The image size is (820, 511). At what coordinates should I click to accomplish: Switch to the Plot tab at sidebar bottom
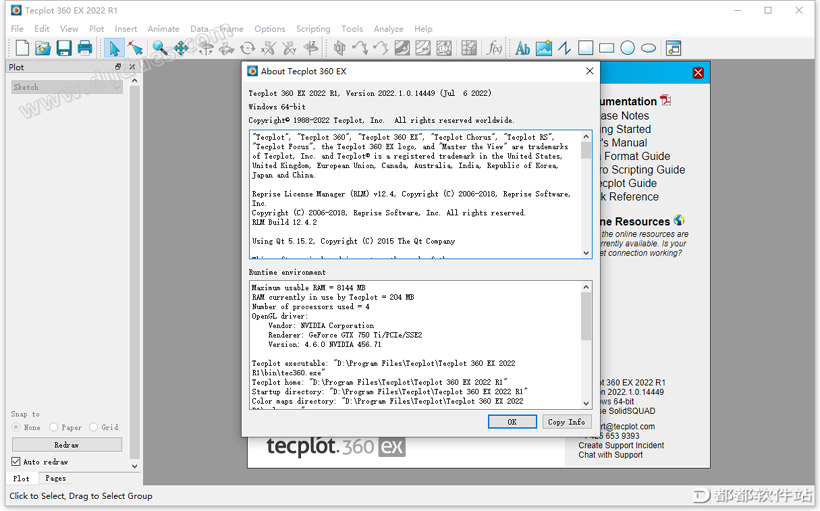(x=21, y=478)
